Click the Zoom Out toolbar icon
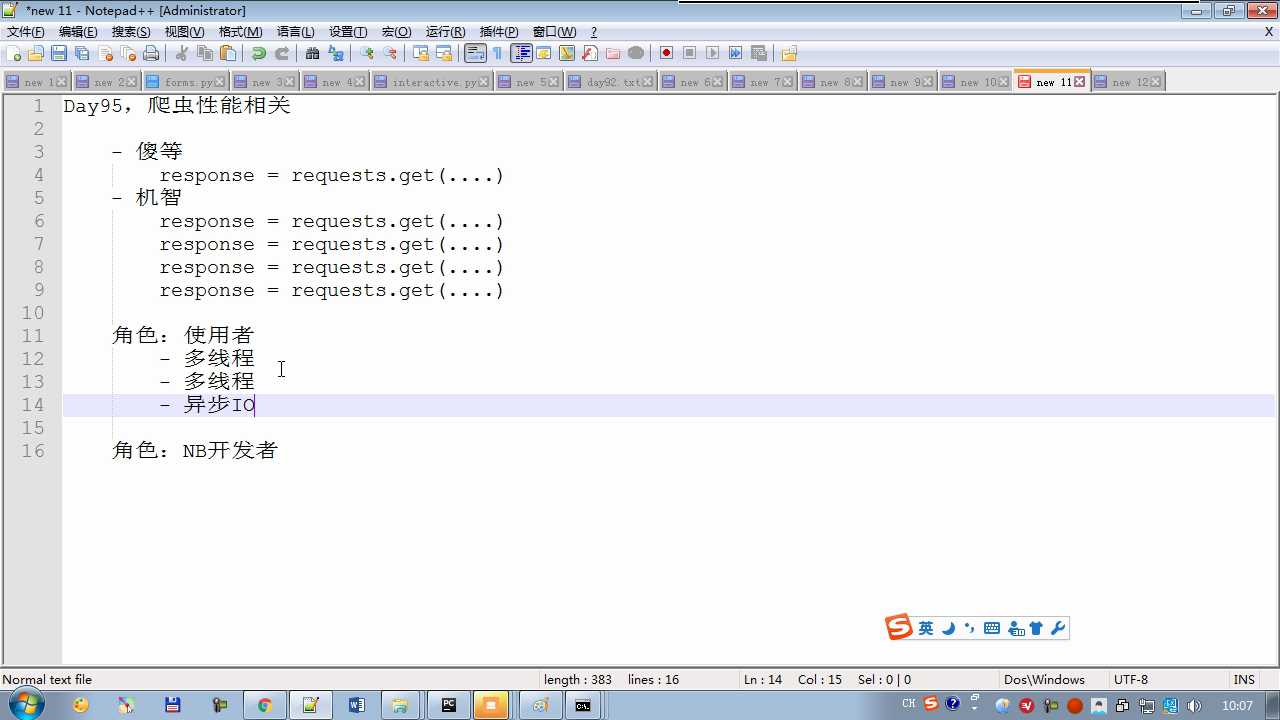Viewport: 1280px width, 720px height. click(390, 53)
